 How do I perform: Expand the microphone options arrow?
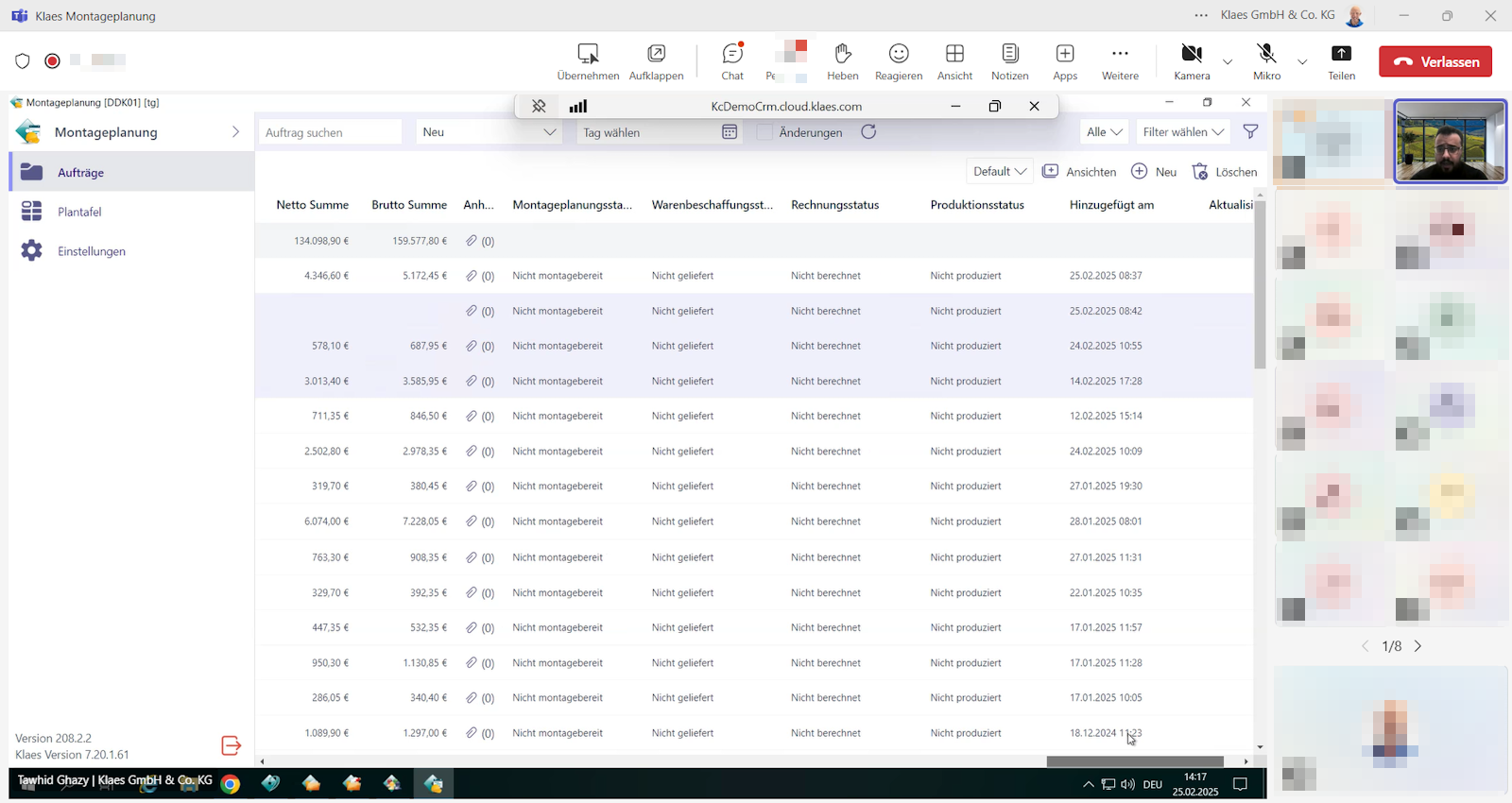[x=1302, y=61]
